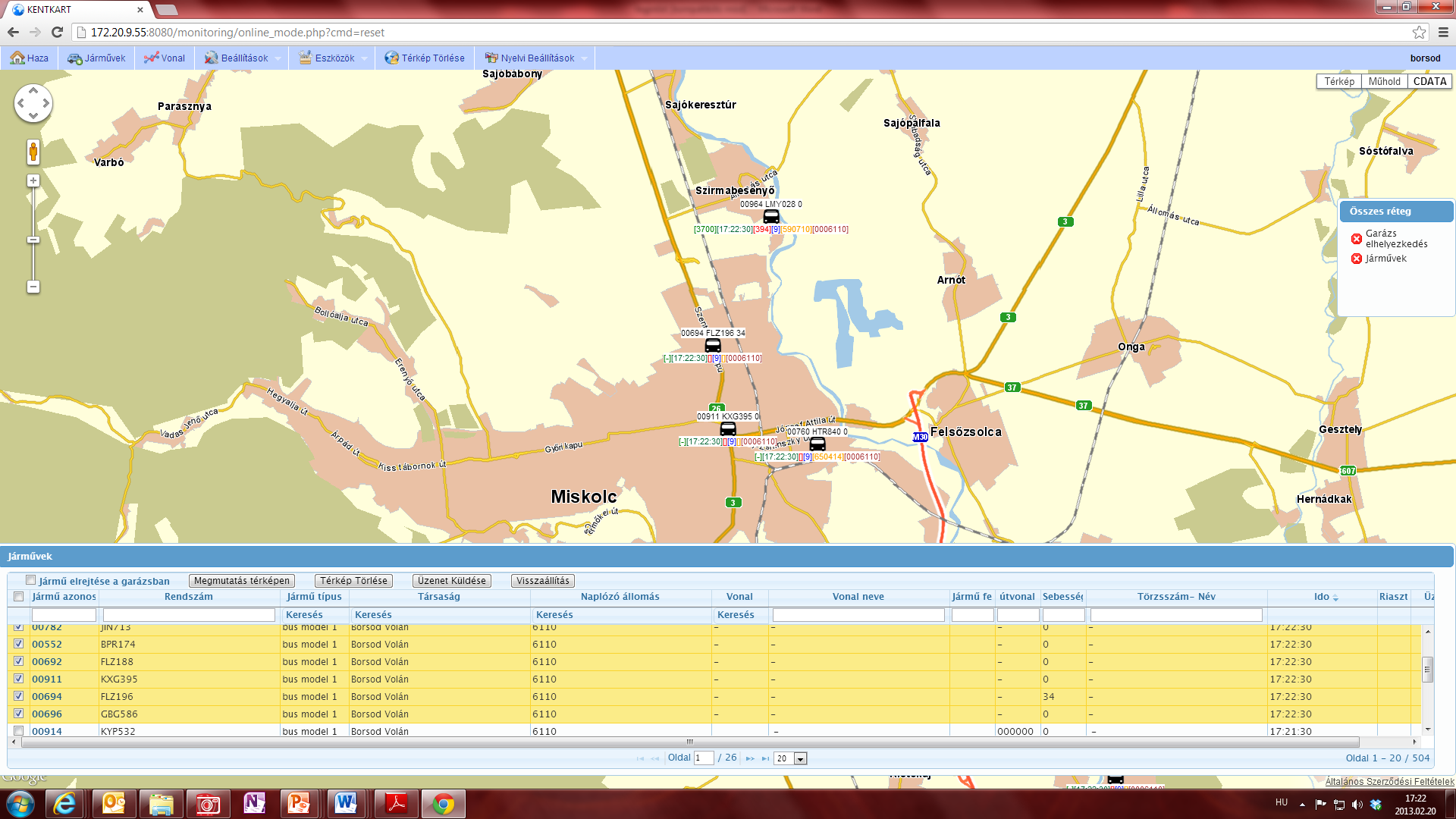Click the Visszaállítás button
1456x819 pixels.
[543, 581]
